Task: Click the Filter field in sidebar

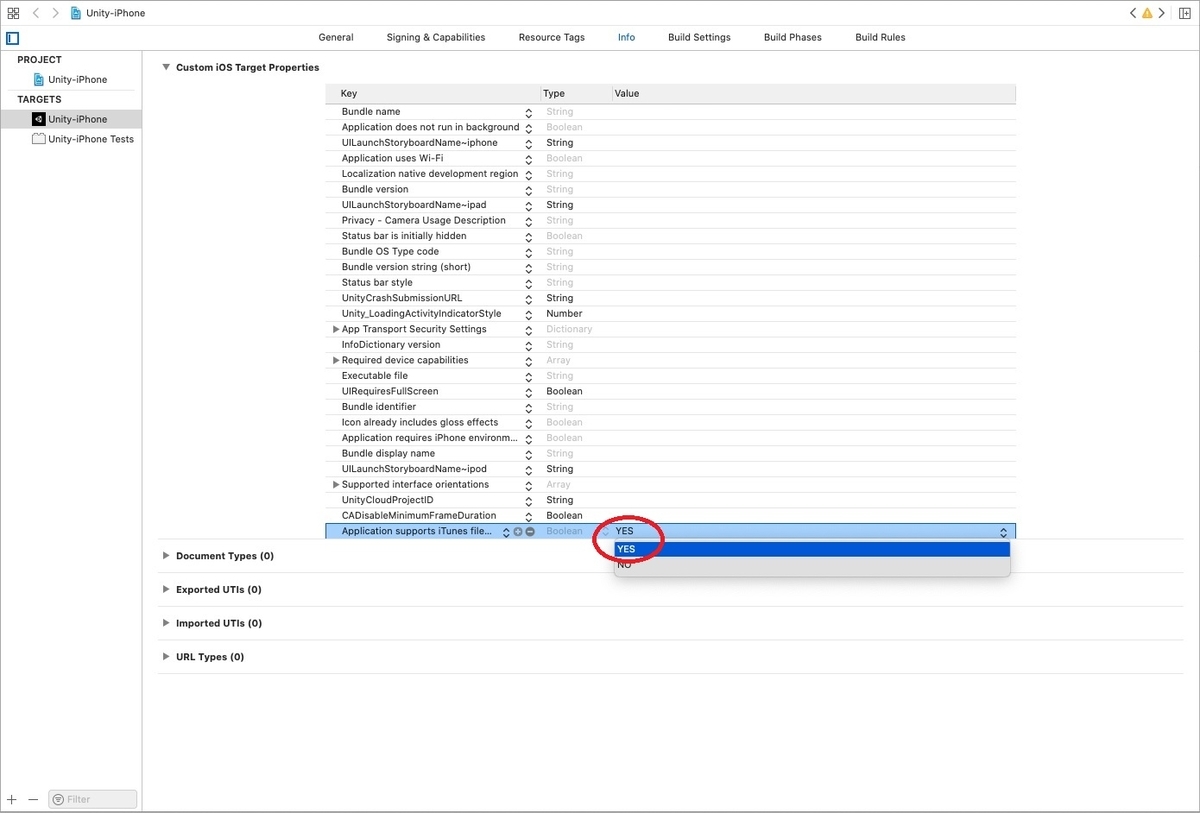Action: pyautogui.click(x=93, y=799)
